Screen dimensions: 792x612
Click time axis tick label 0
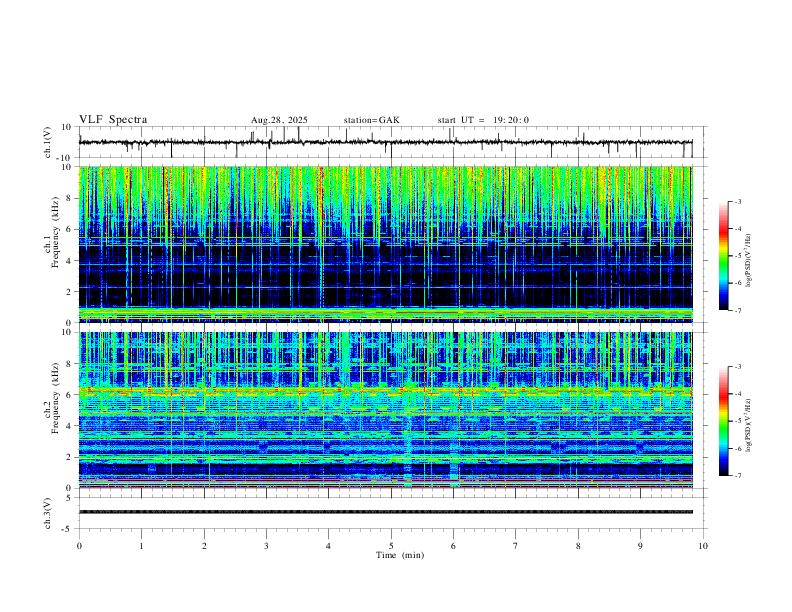(x=79, y=546)
